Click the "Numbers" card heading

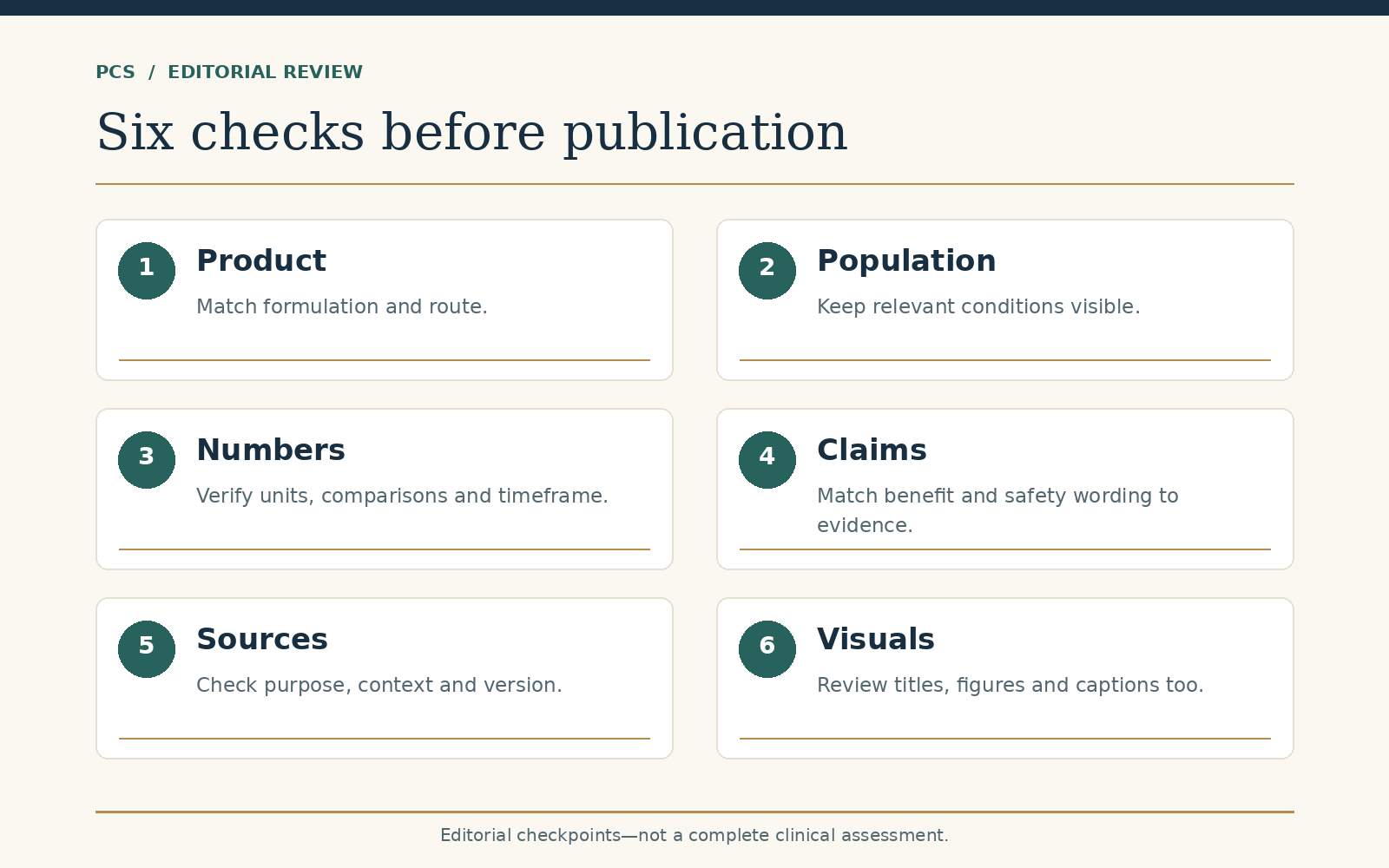click(x=271, y=450)
